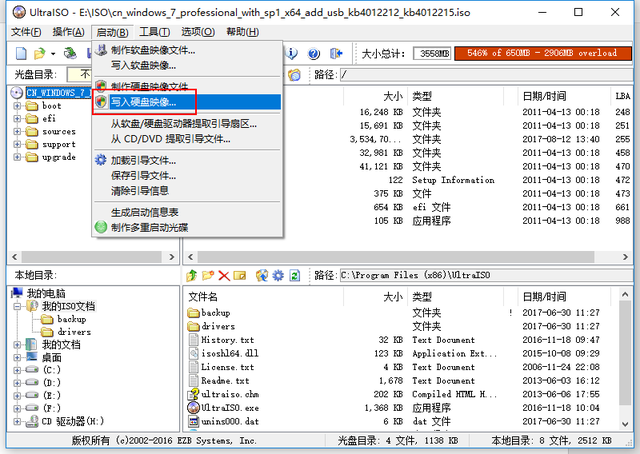The height and width of the screenshot is (454, 640).
Task: Expand the efi folder tree node
Action: point(17,119)
